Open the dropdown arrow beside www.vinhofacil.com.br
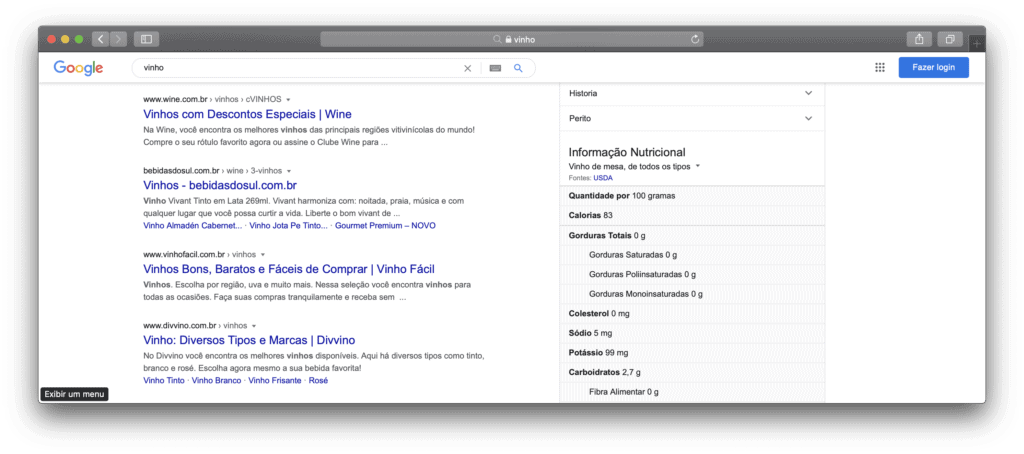The width and height of the screenshot is (1024, 454). [x=263, y=255]
